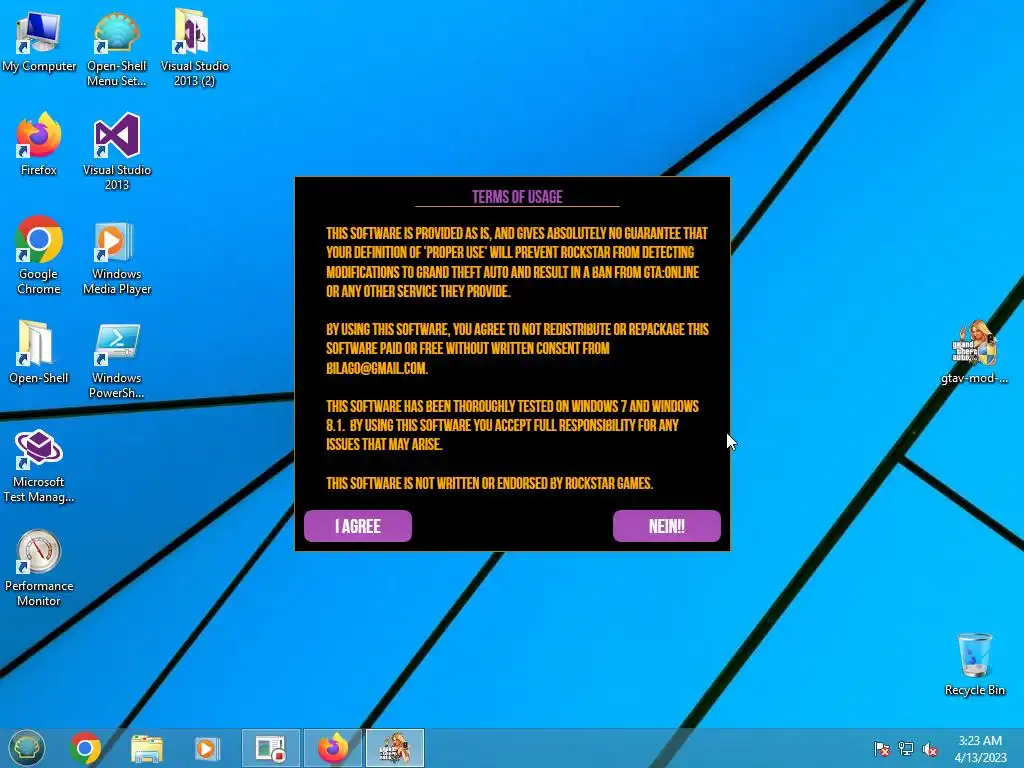Screen dimensions: 1024x768
Task: Select Performance Monitor desktop shortcut
Action: coord(39,568)
